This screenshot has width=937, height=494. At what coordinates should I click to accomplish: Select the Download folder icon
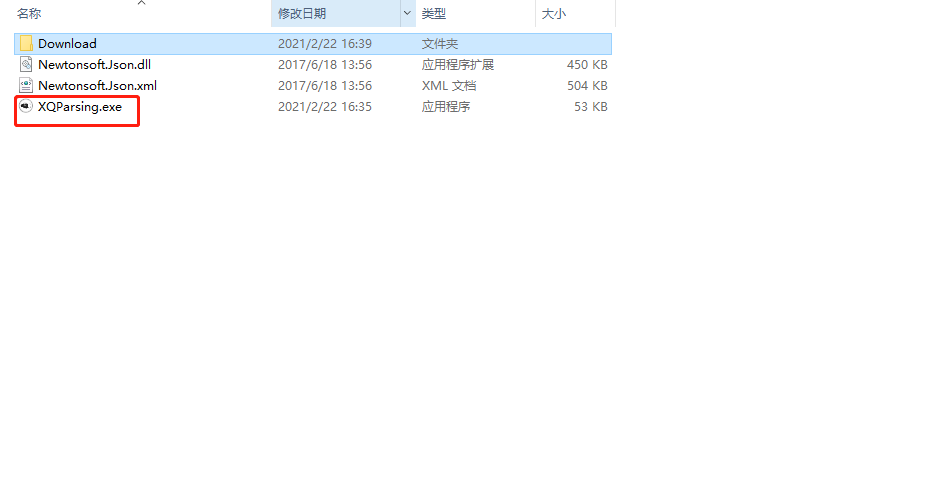tap(26, 44)
